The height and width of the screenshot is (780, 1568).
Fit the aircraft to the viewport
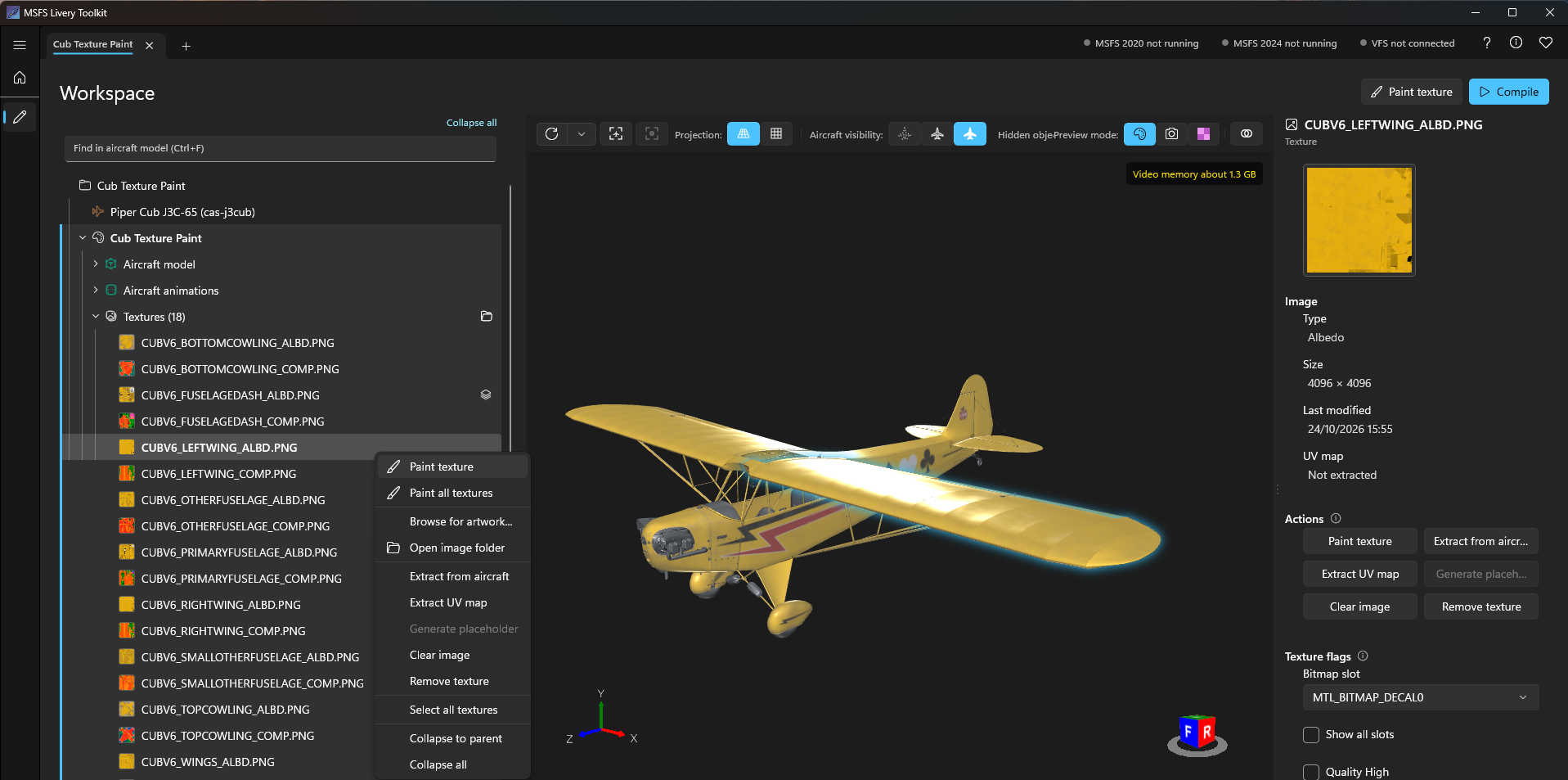616,134
